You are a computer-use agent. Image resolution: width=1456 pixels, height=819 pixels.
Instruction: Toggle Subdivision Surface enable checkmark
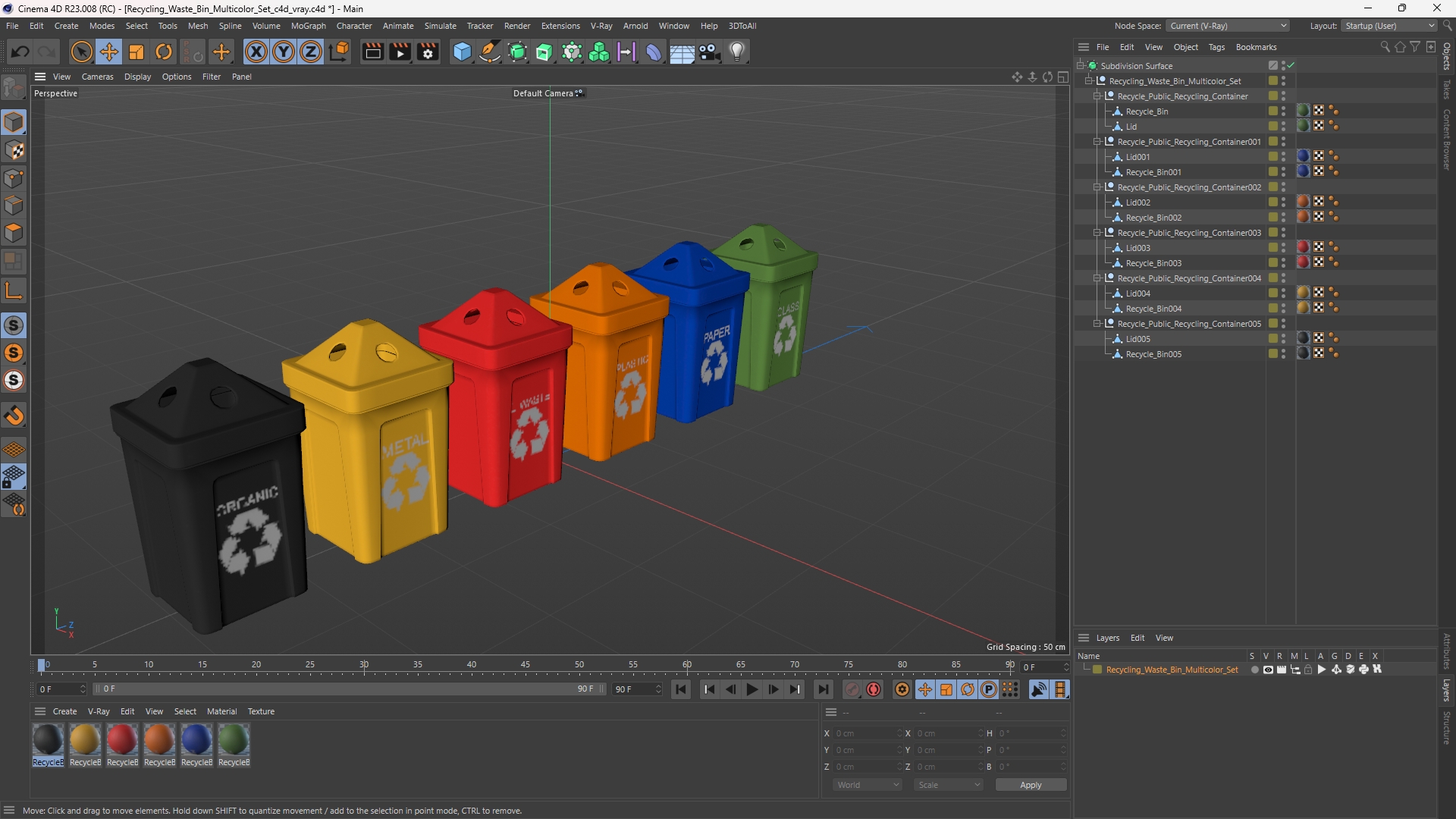coord(1291,66)
